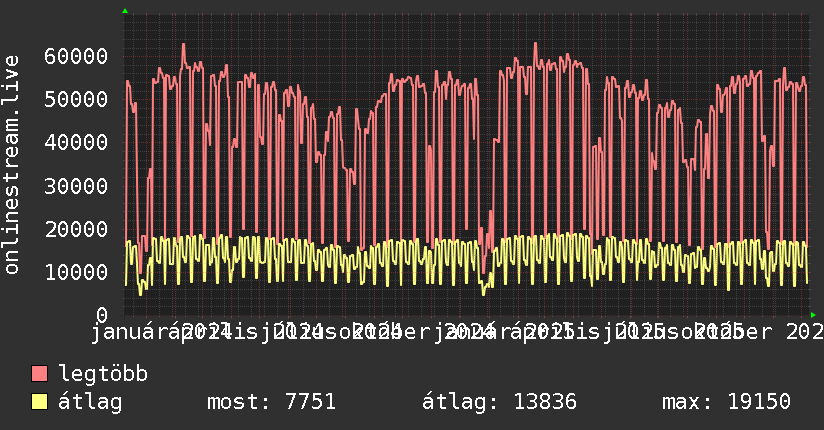
Task: Click the 50000 y-axis label
Action: (x=77, y=99)
